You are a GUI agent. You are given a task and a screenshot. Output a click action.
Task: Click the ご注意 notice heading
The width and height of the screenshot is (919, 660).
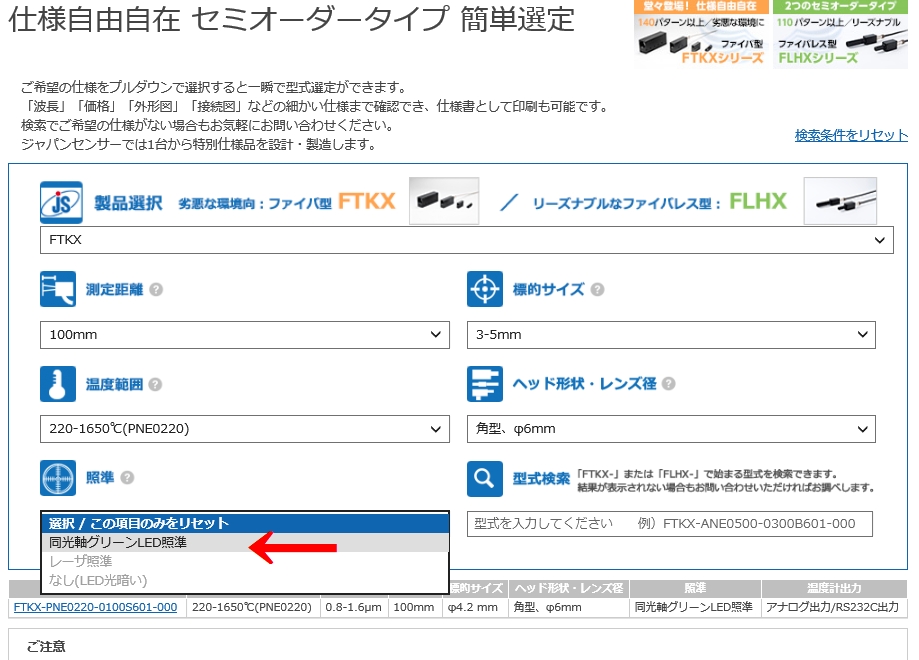tap(46, 647)
